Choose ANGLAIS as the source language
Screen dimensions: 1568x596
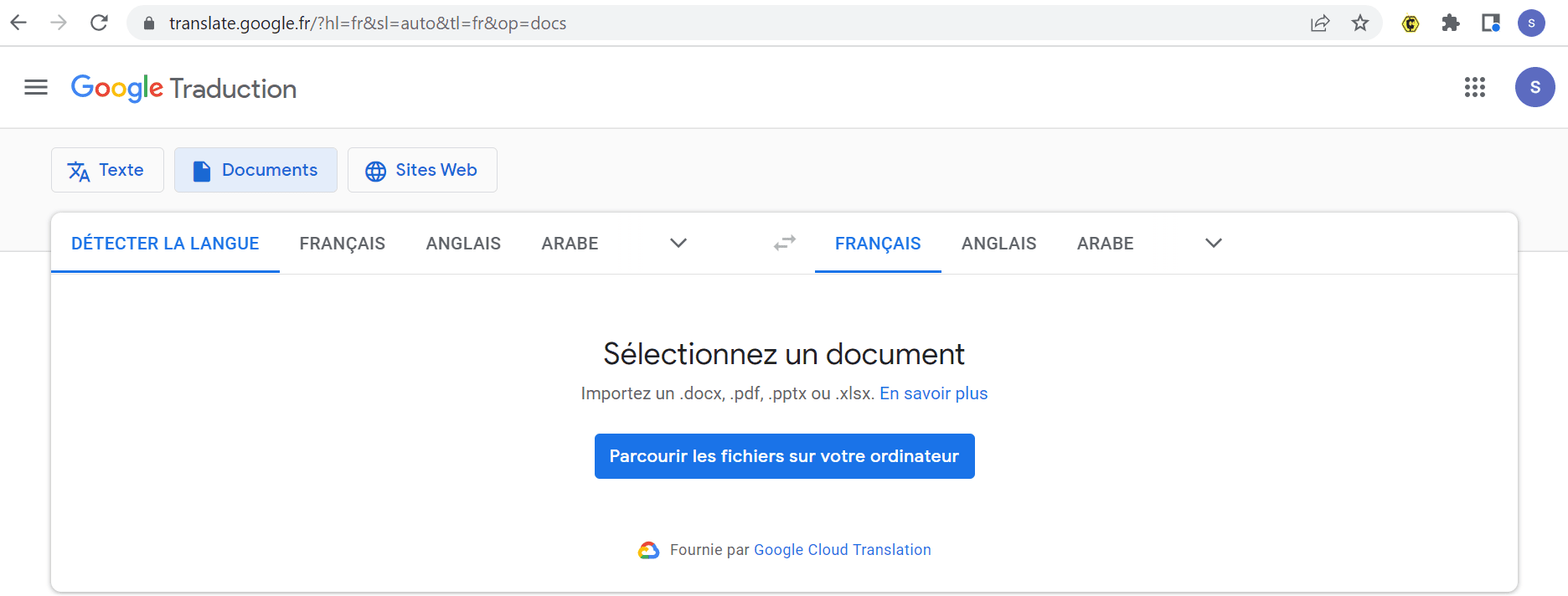coord(463,244)
